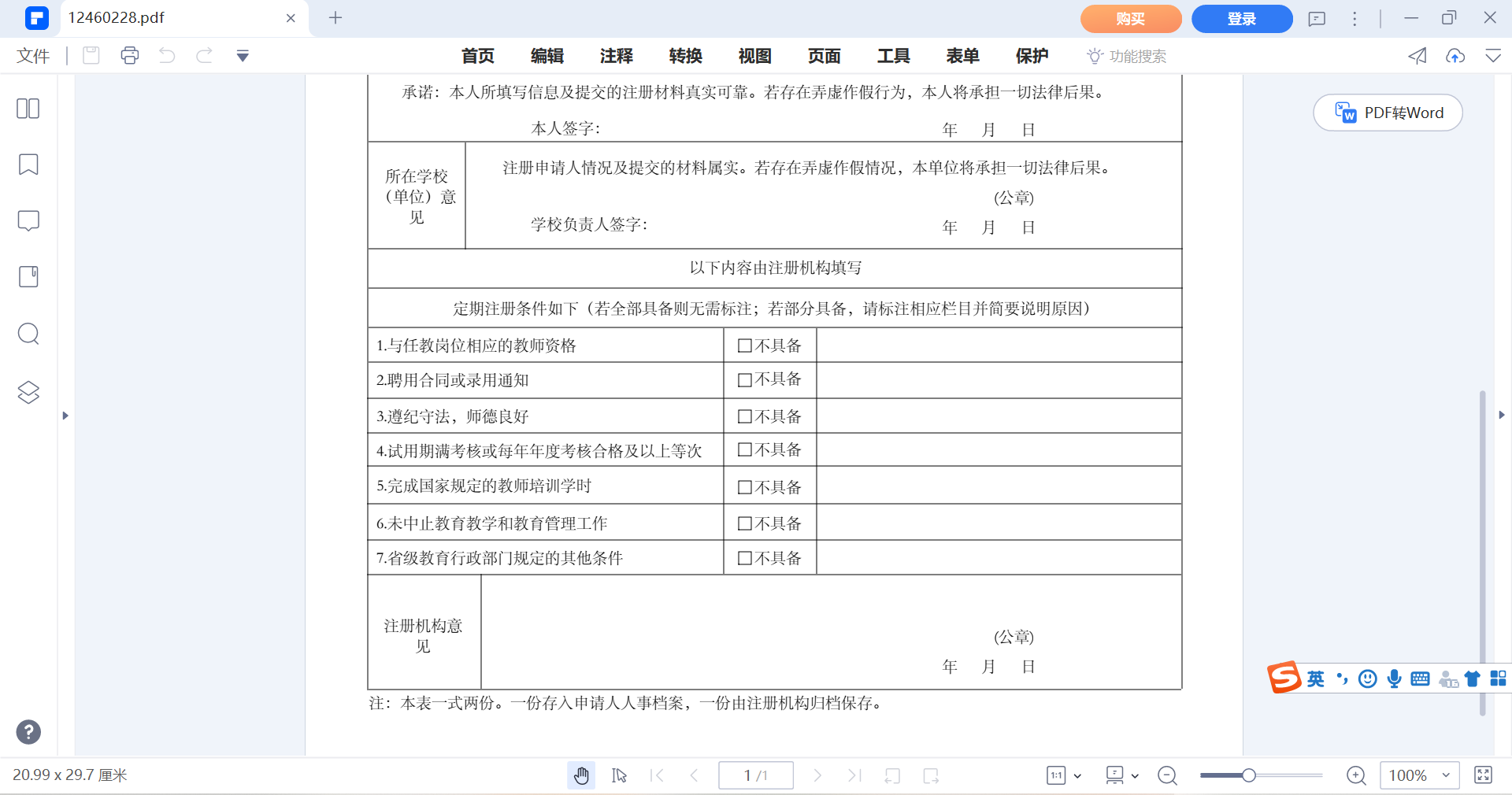
Task: Open the page thumbnails panel
Action: pos(28,108)
